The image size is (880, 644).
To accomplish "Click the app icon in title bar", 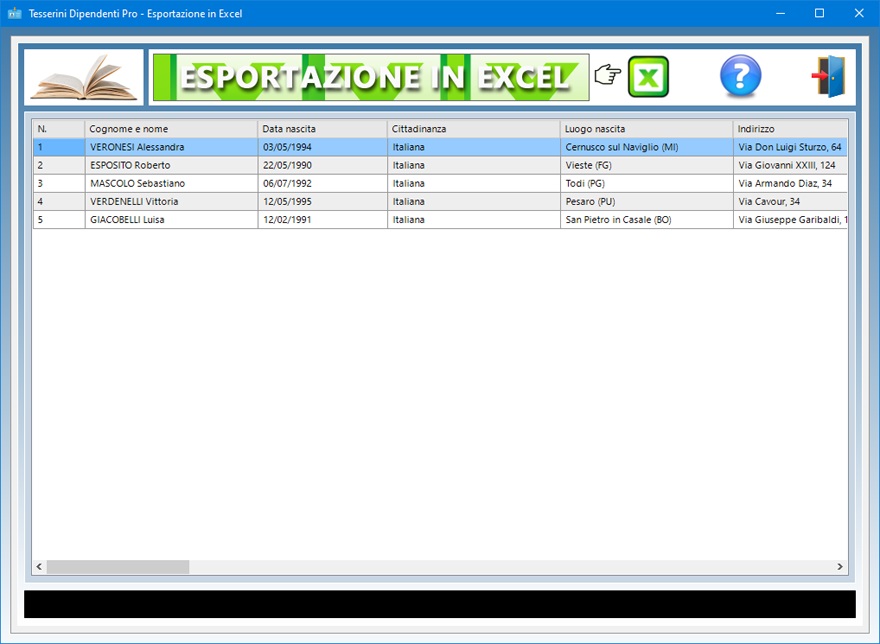I will click(x=15, y=13).
